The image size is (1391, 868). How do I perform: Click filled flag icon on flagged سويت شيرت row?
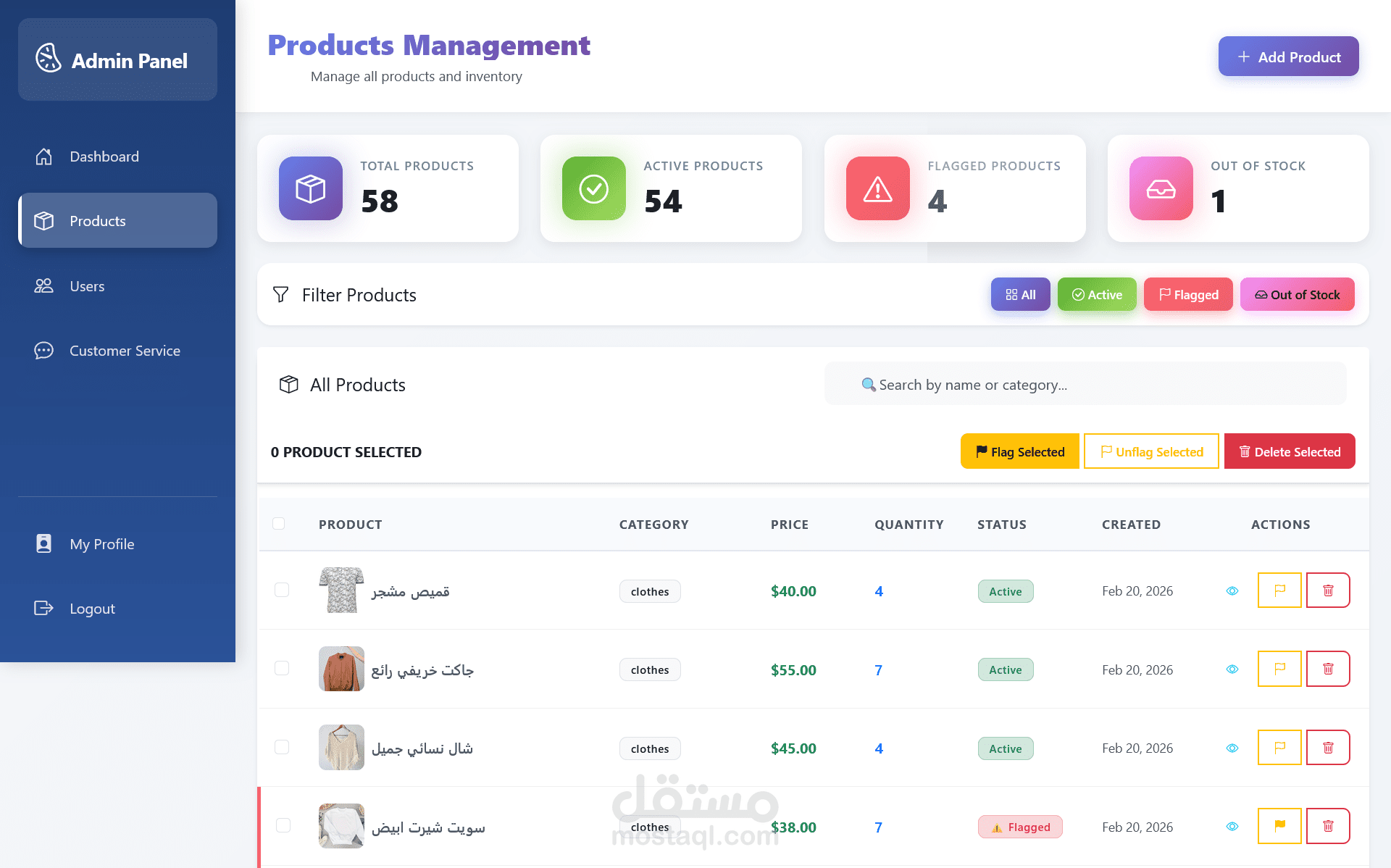[1279, 826]
